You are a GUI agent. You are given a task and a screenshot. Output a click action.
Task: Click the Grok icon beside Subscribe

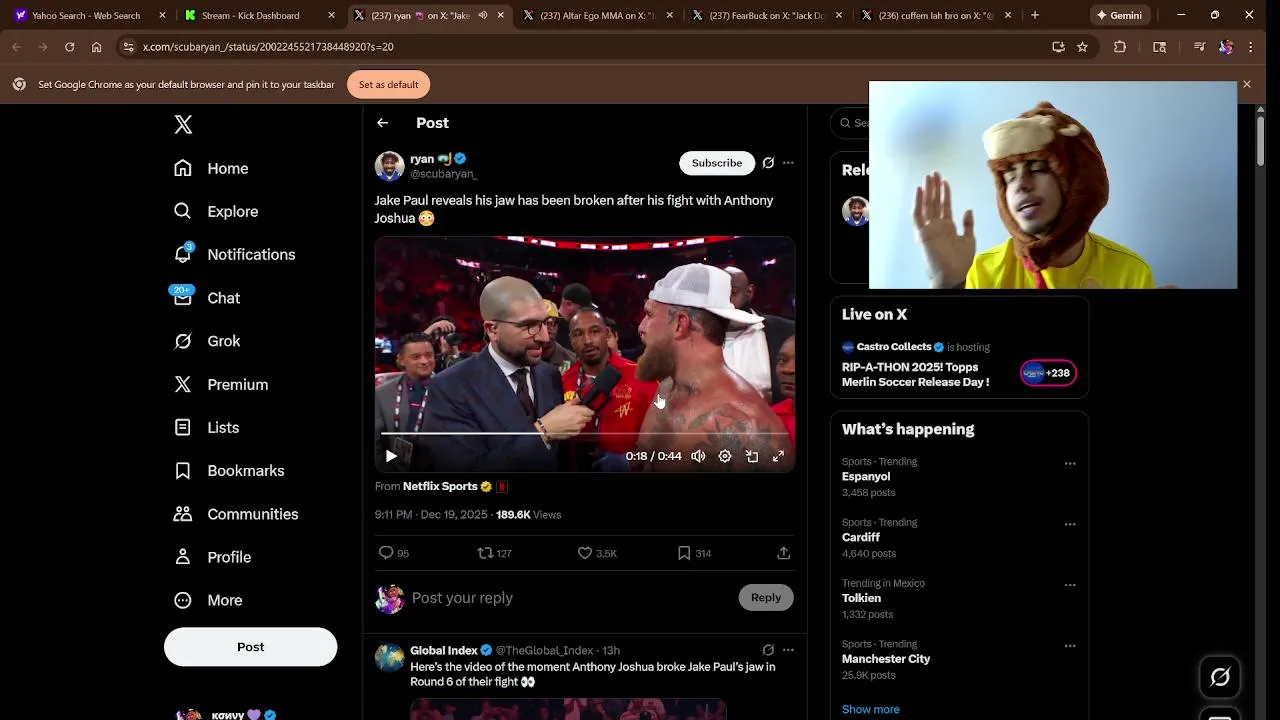tap(768, 163)
